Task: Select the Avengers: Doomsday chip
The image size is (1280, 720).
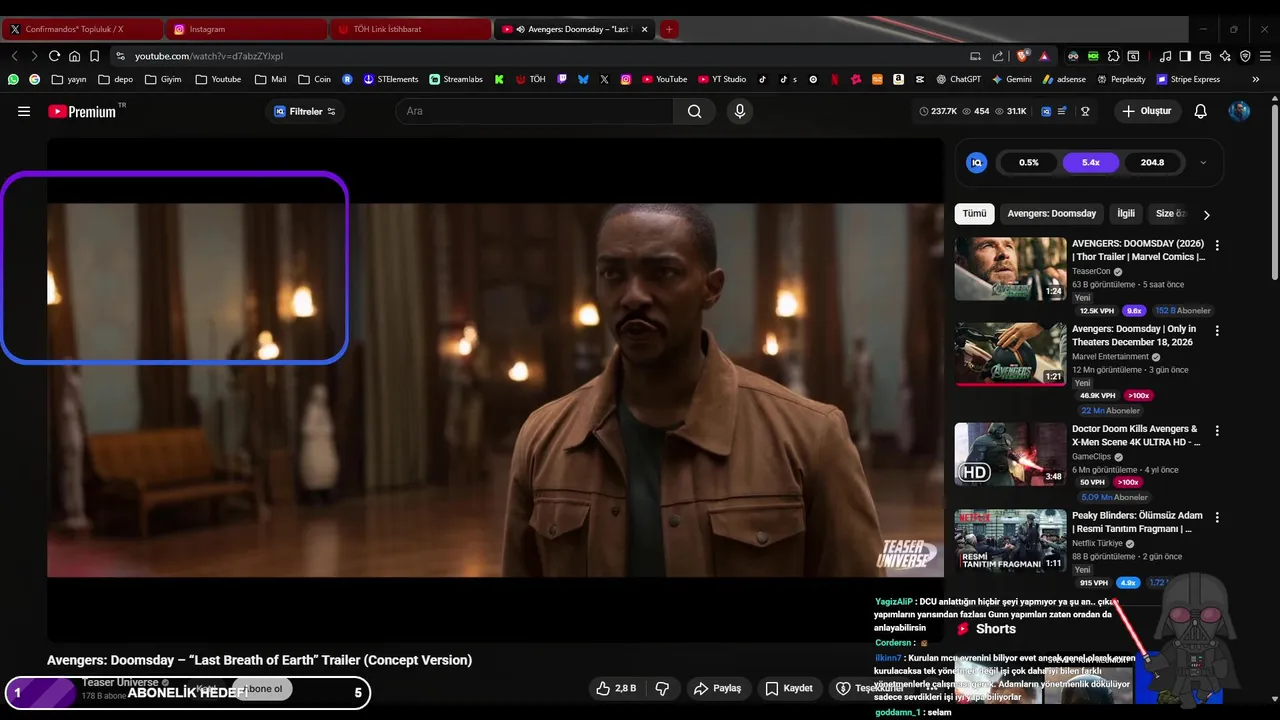Action: (1051, 214)
